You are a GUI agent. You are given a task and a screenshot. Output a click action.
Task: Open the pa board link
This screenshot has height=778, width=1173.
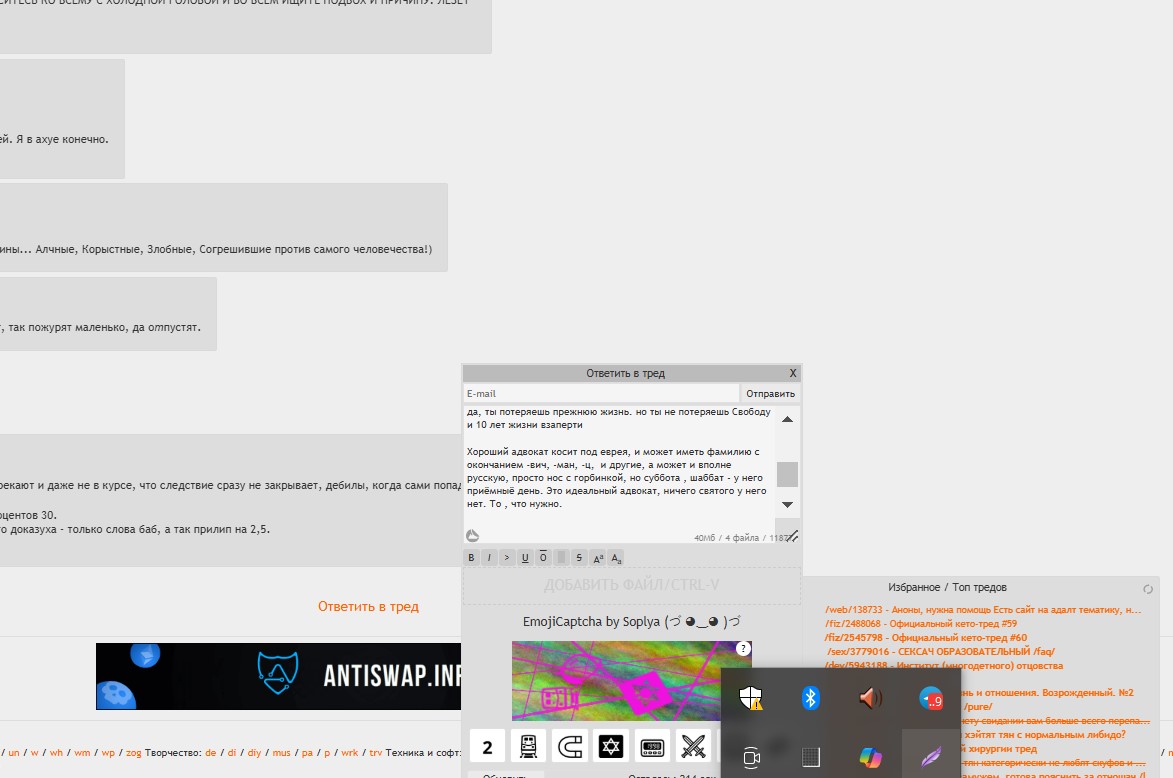click(307, 753)
